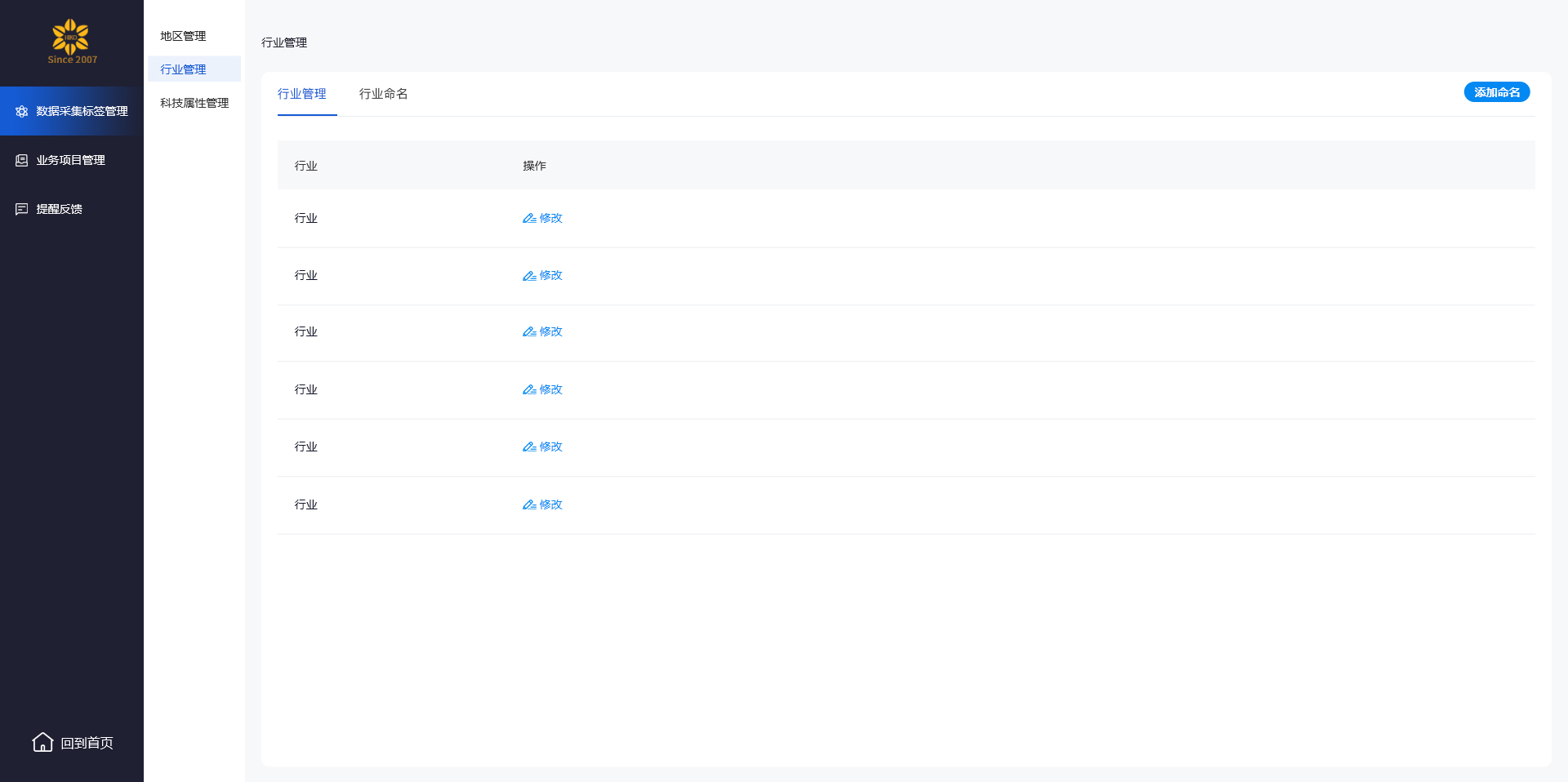The image size is (1568, 782).
Task: Switch to the 行业命名 tab
Action: pos(383,94)
